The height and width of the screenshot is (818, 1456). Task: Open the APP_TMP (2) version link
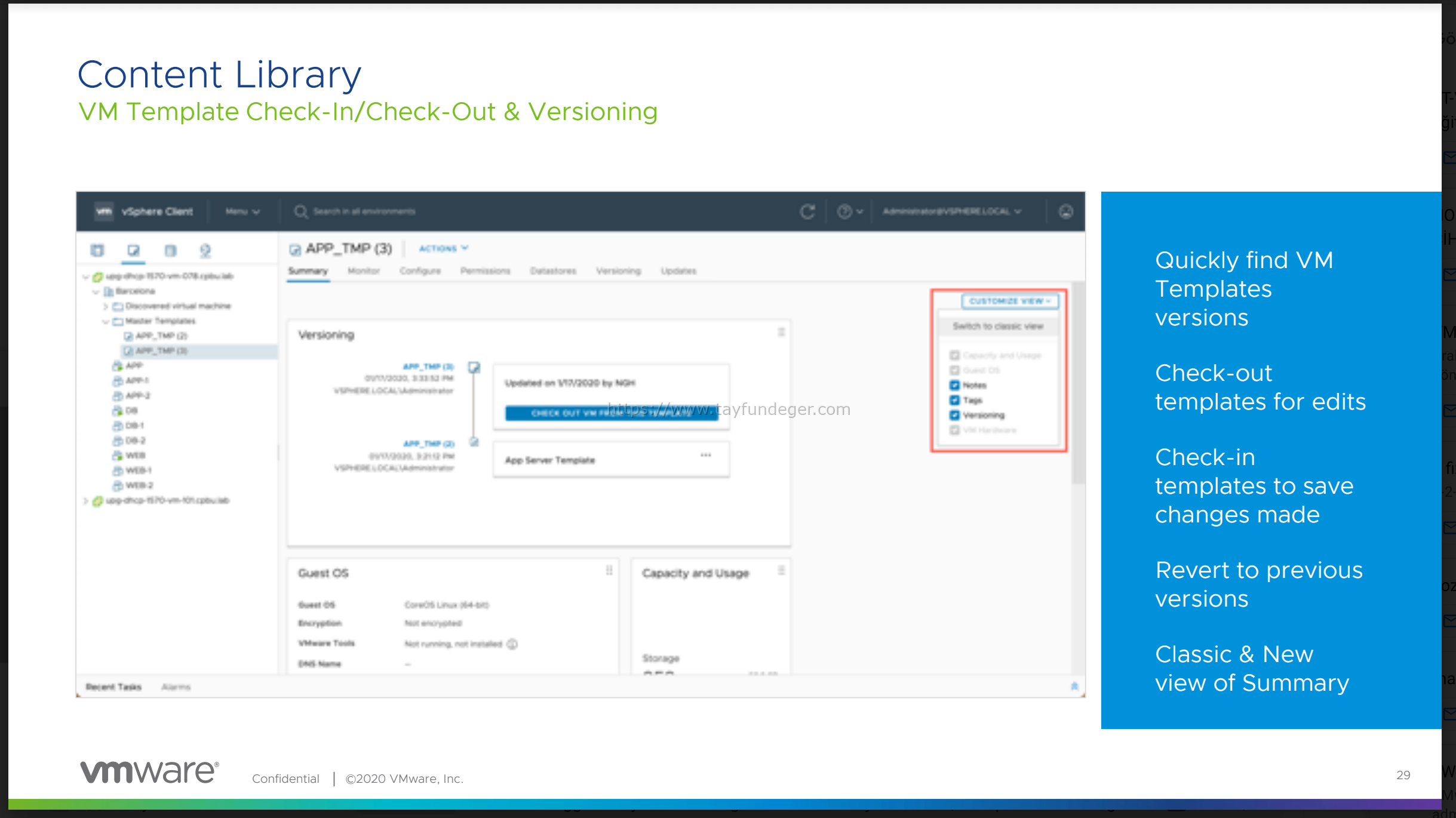(429, 444)
